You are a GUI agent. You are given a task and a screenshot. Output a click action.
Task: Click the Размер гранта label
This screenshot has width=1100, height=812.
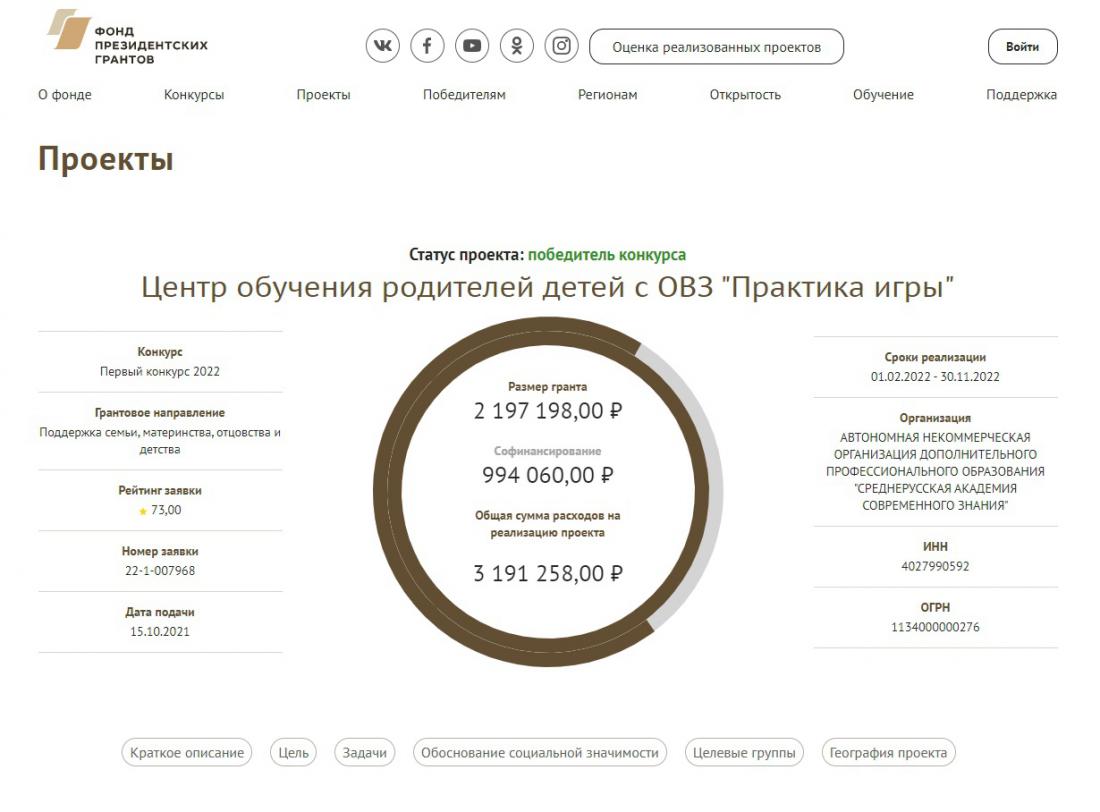(548, 387)
